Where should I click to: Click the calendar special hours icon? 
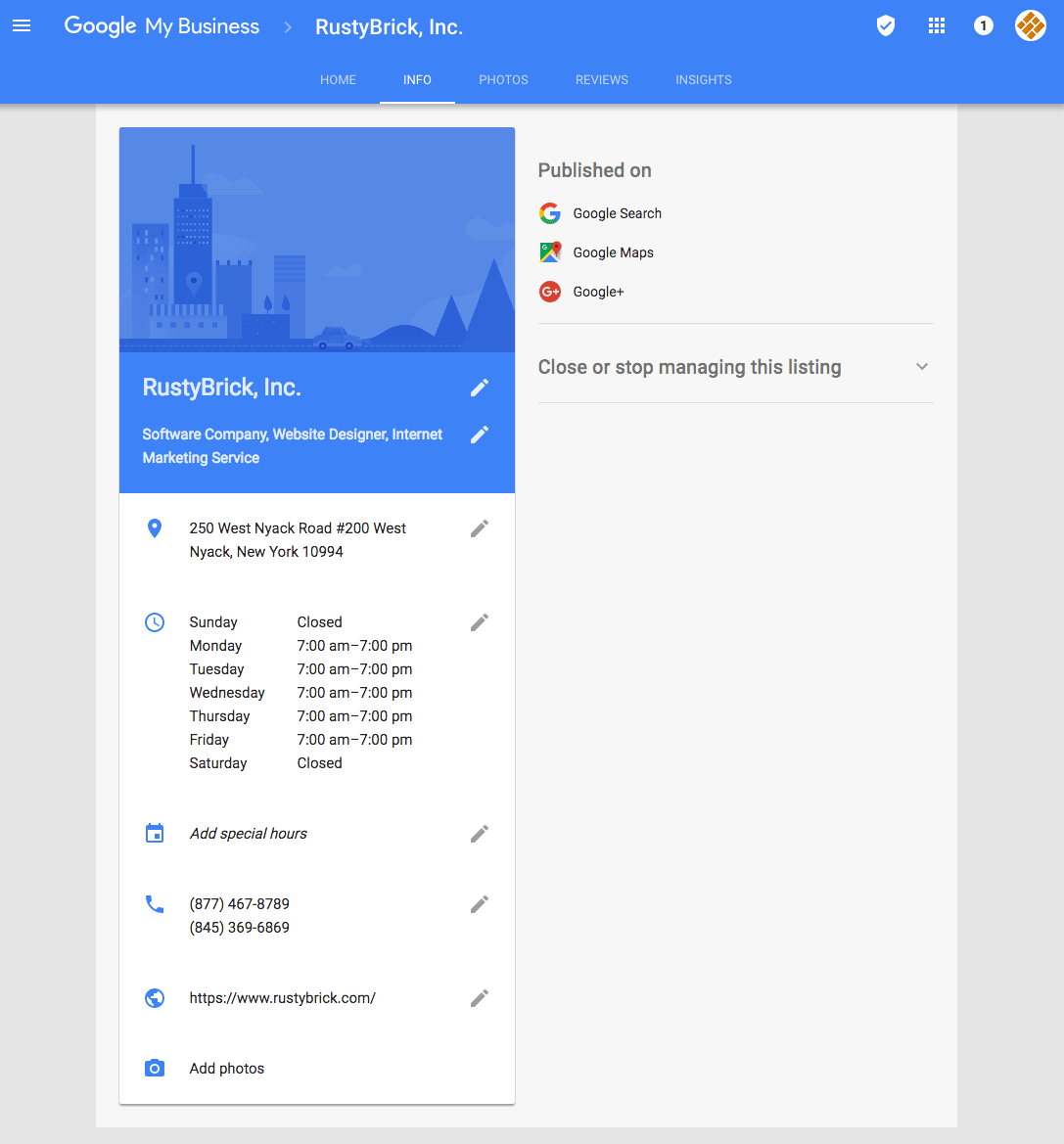155,833
